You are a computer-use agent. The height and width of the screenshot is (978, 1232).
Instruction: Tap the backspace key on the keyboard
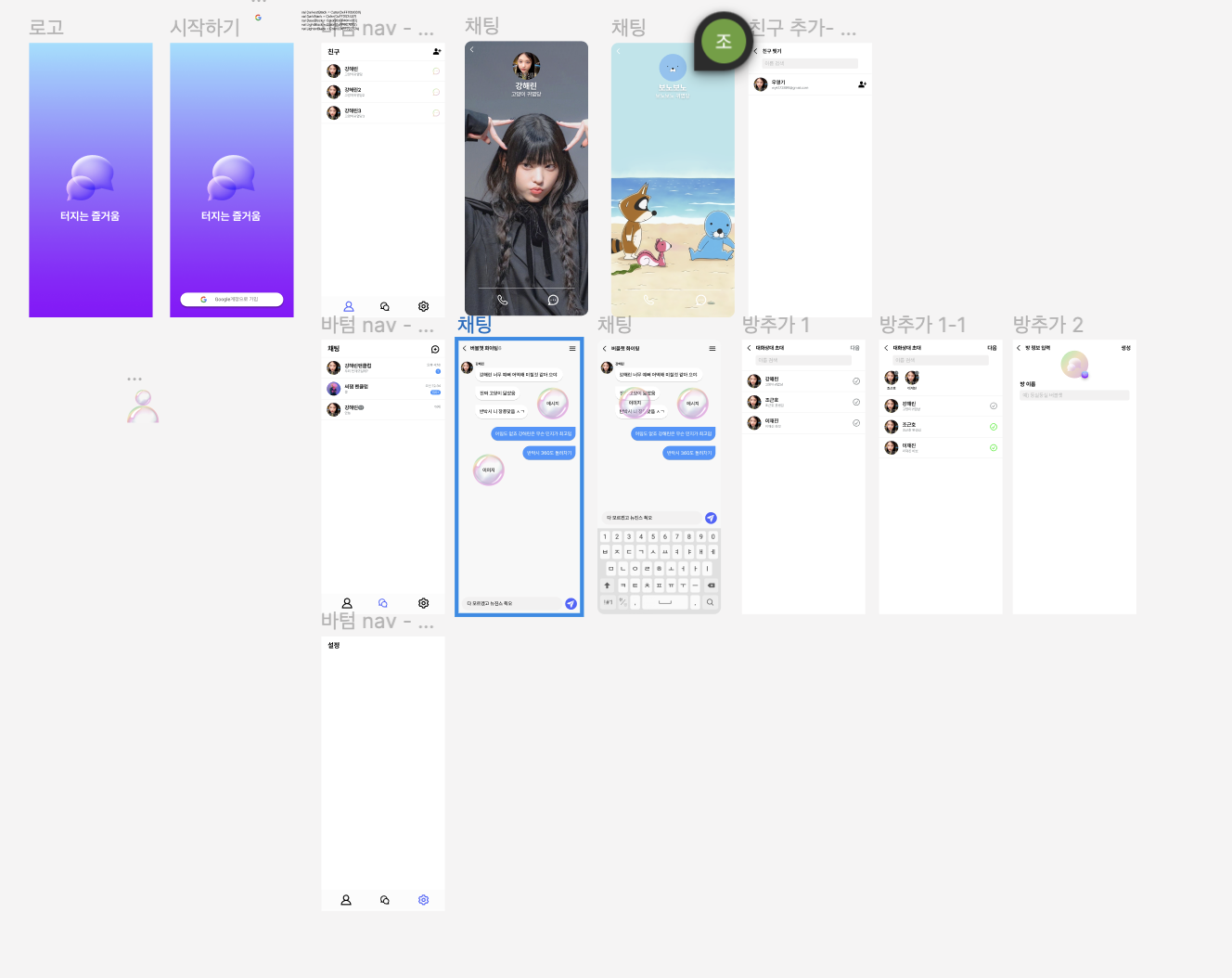point(712,586)
